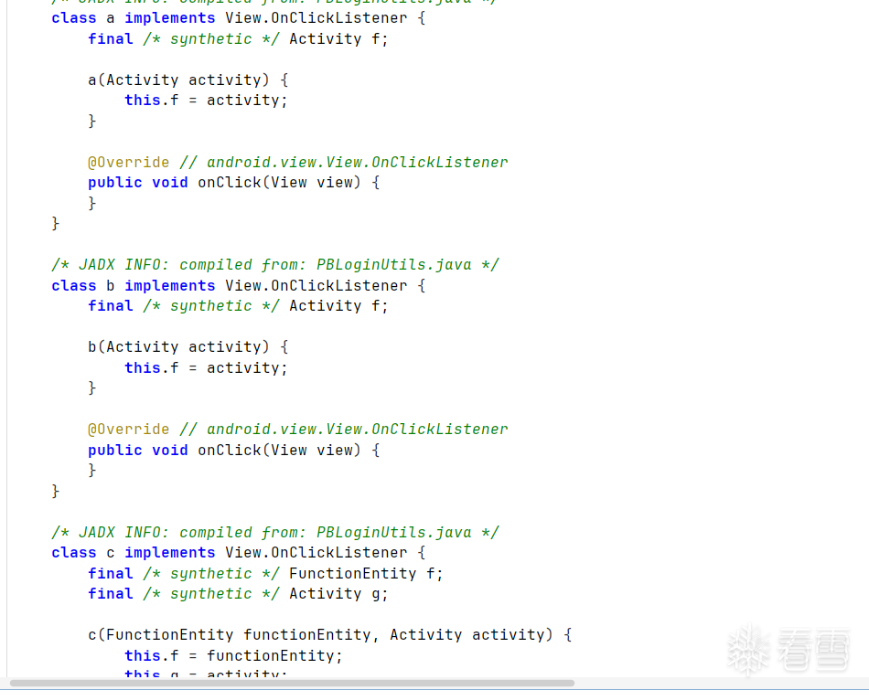This screenshot has height=699, width=869.
Task: Click the line "class b implements View.OnClickListener {"
Action: click(x=238, y=286)
